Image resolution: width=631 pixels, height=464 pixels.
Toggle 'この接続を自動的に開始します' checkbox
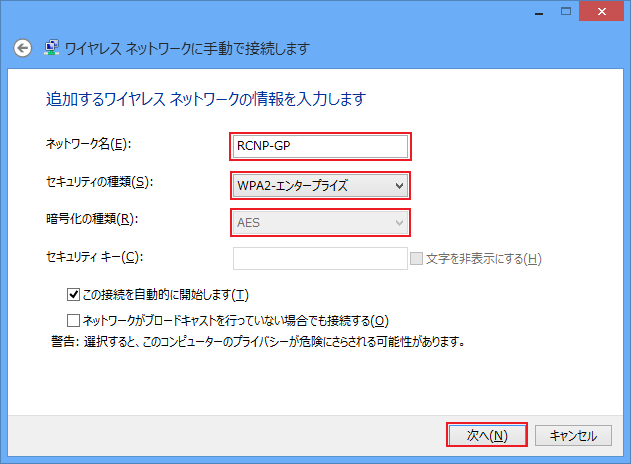click(73, 295)
